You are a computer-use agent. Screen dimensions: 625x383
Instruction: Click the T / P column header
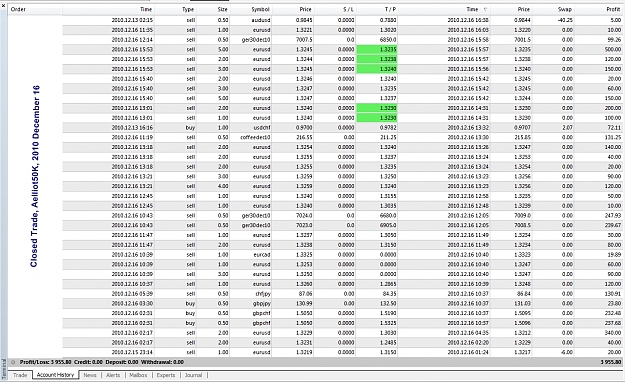click(389, 9)
